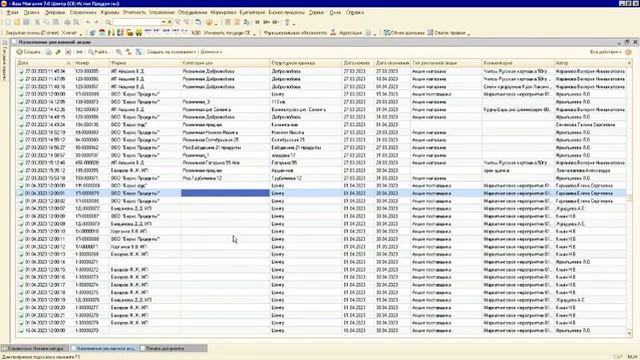Click the Адресация people icon
The image size is (640, 360).
pos(333,33)
